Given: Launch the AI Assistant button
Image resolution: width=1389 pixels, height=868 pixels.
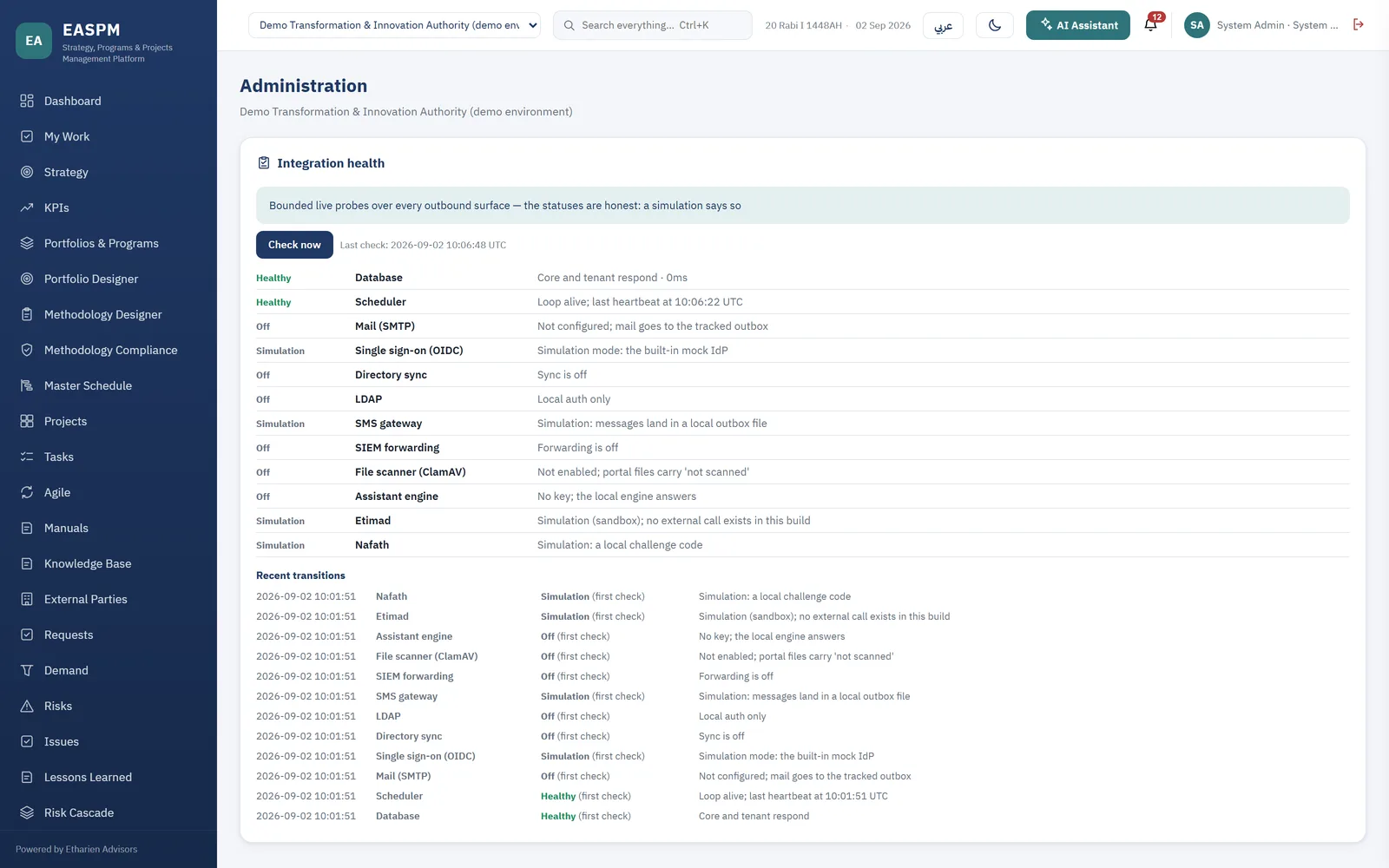Looking at the screenshot, I should coord(1078,25).
